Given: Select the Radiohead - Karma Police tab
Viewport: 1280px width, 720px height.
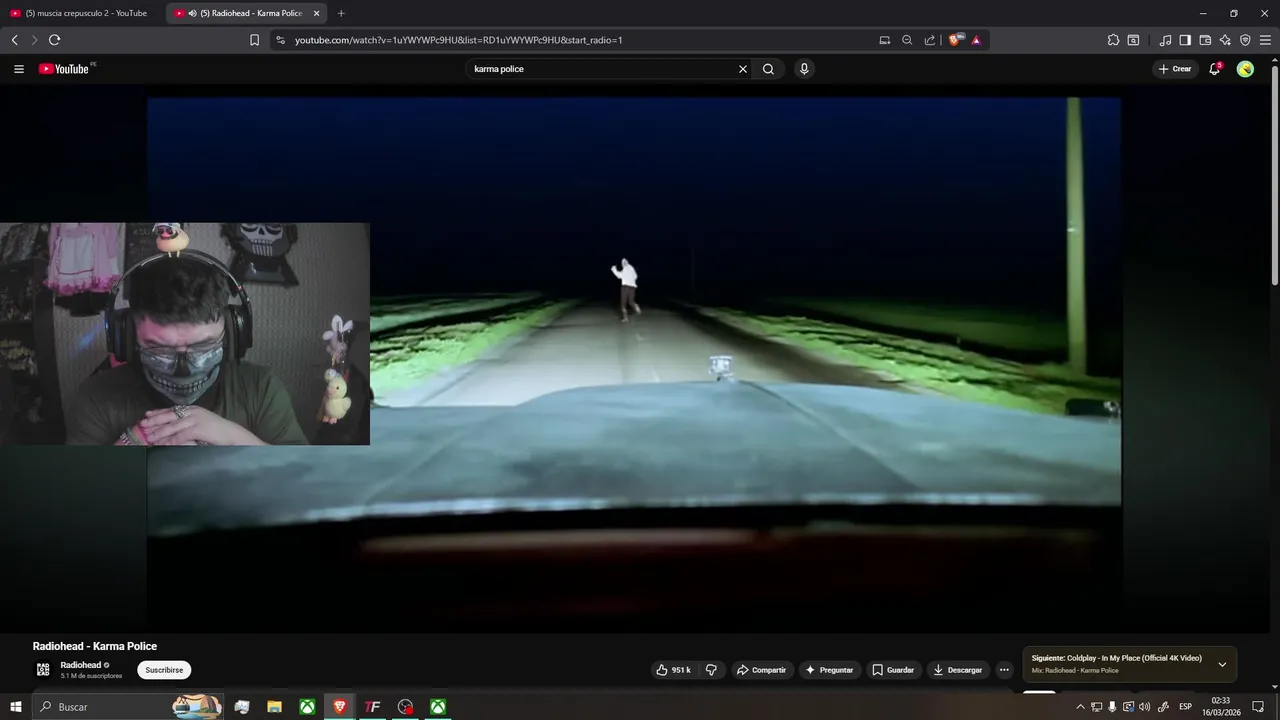Looking at the screenshot, I should pyautogui.click(x=245, y=13).
